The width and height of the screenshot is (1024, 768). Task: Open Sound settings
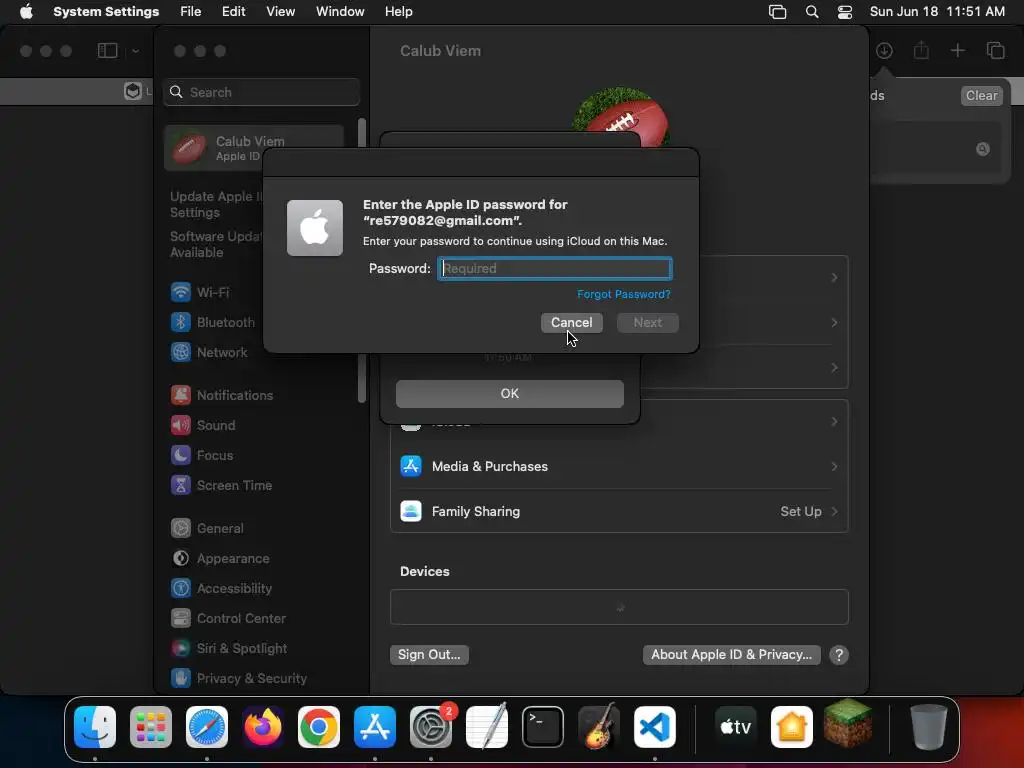[x=203, y=425]
